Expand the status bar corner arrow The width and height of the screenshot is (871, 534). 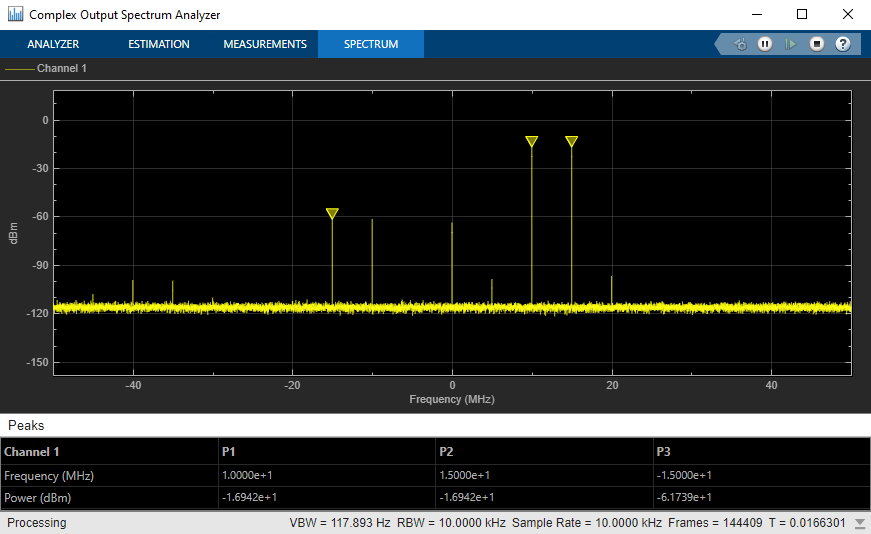(860, 523)
